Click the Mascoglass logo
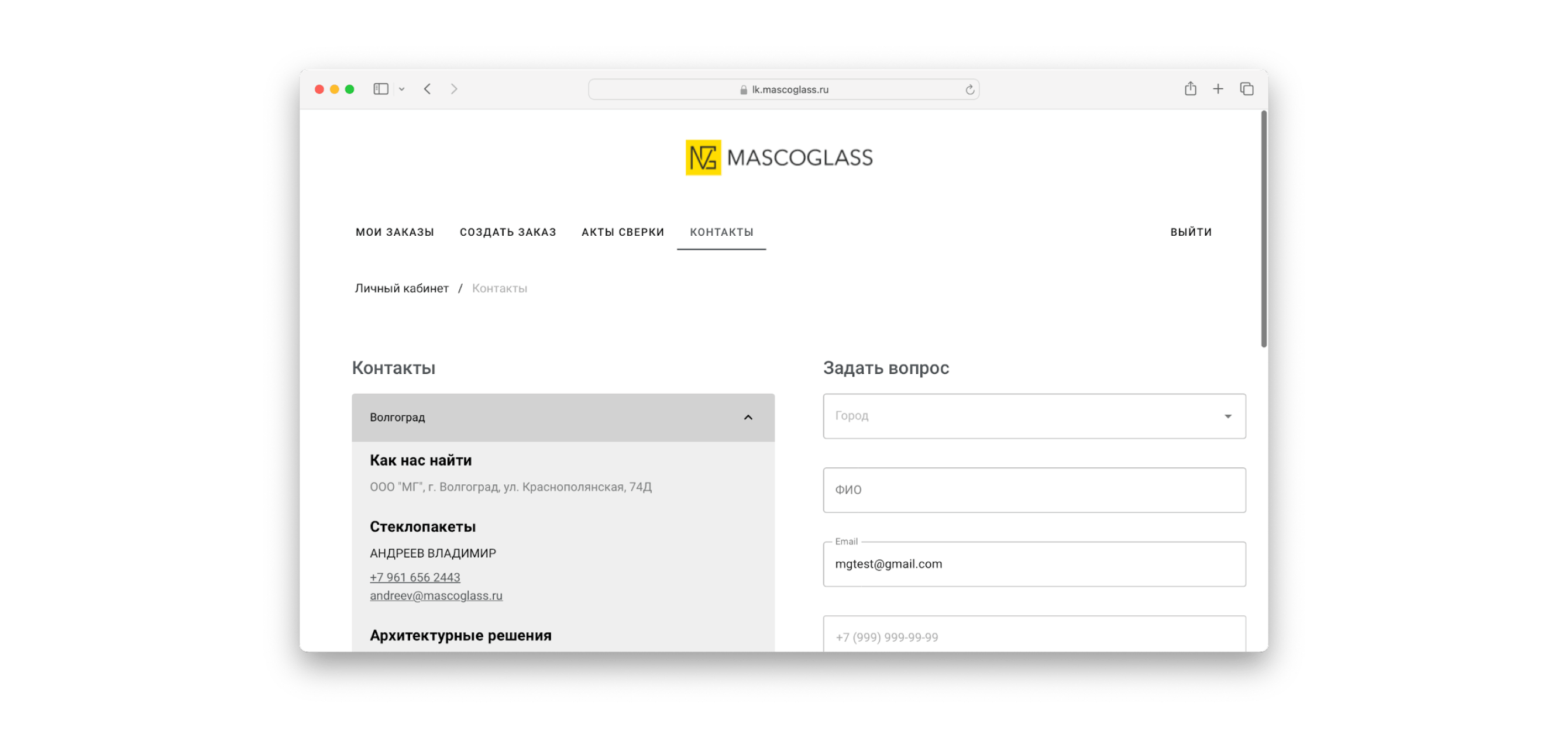The image size is (1568, 737). 779,157
